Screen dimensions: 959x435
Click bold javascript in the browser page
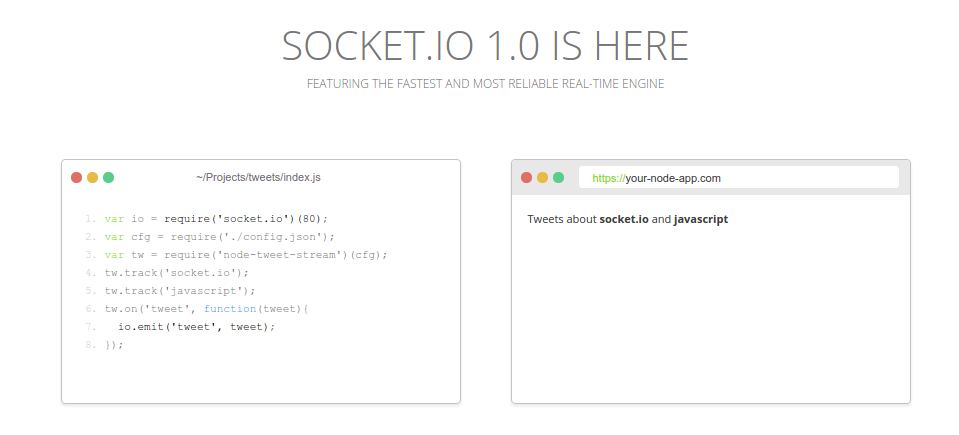point(700,219)
